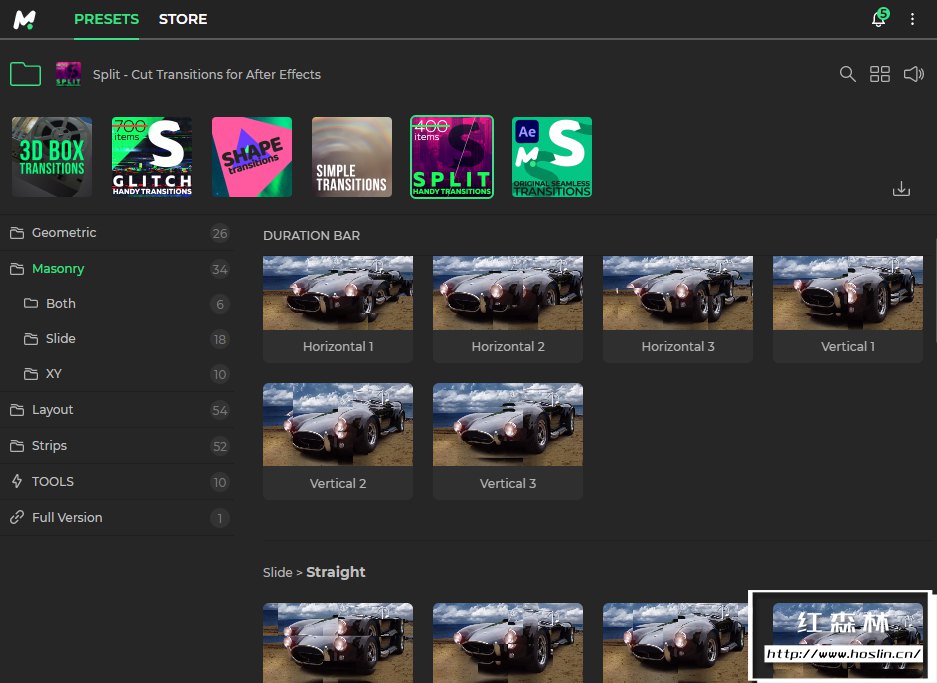This screenshot has height=683, width=937.
Task: Select the Simple Transitions pack
Action: pyautogui.click(x=352, y=157)
